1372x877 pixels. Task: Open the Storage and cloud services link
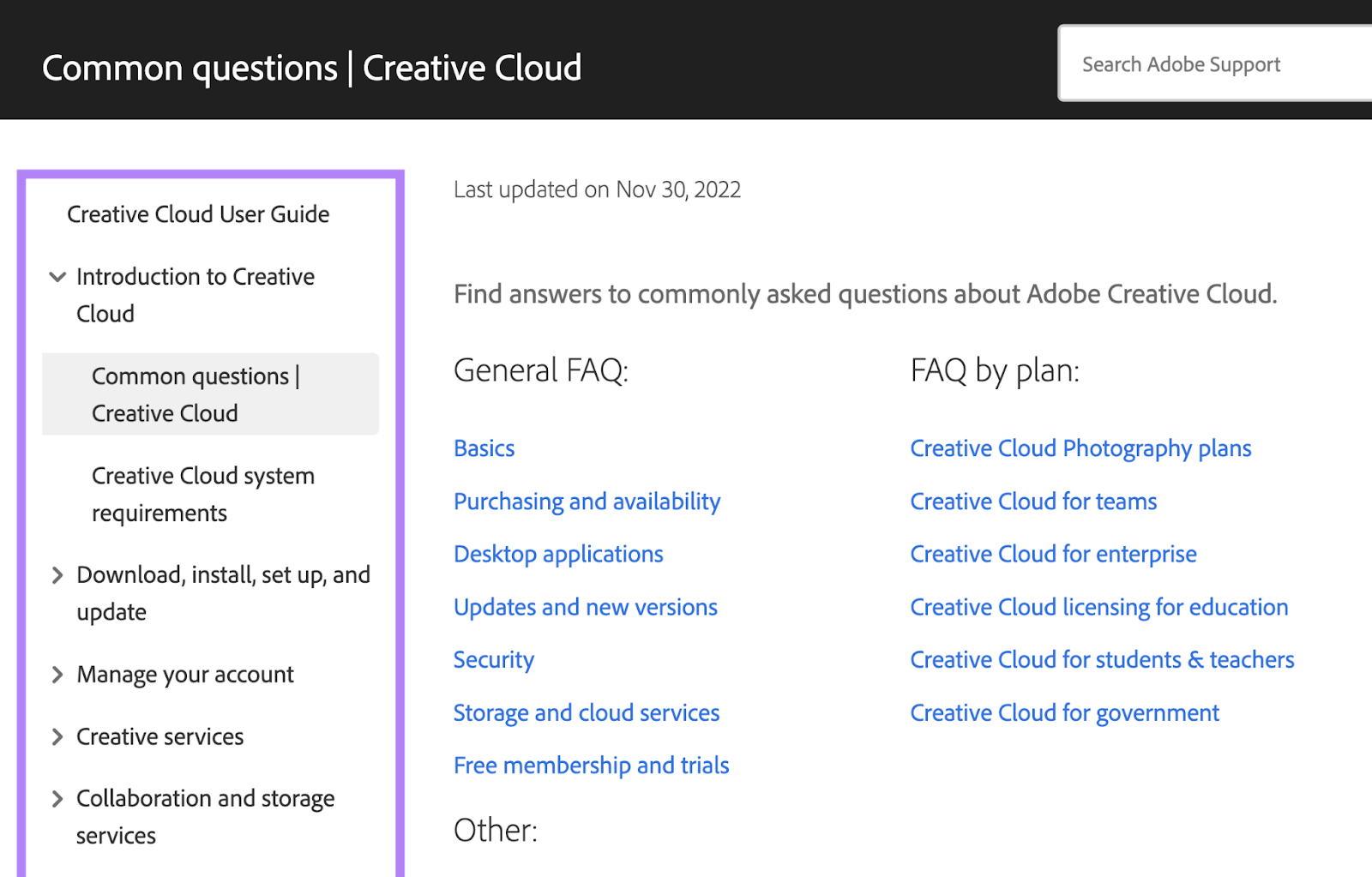pos(586,712)
